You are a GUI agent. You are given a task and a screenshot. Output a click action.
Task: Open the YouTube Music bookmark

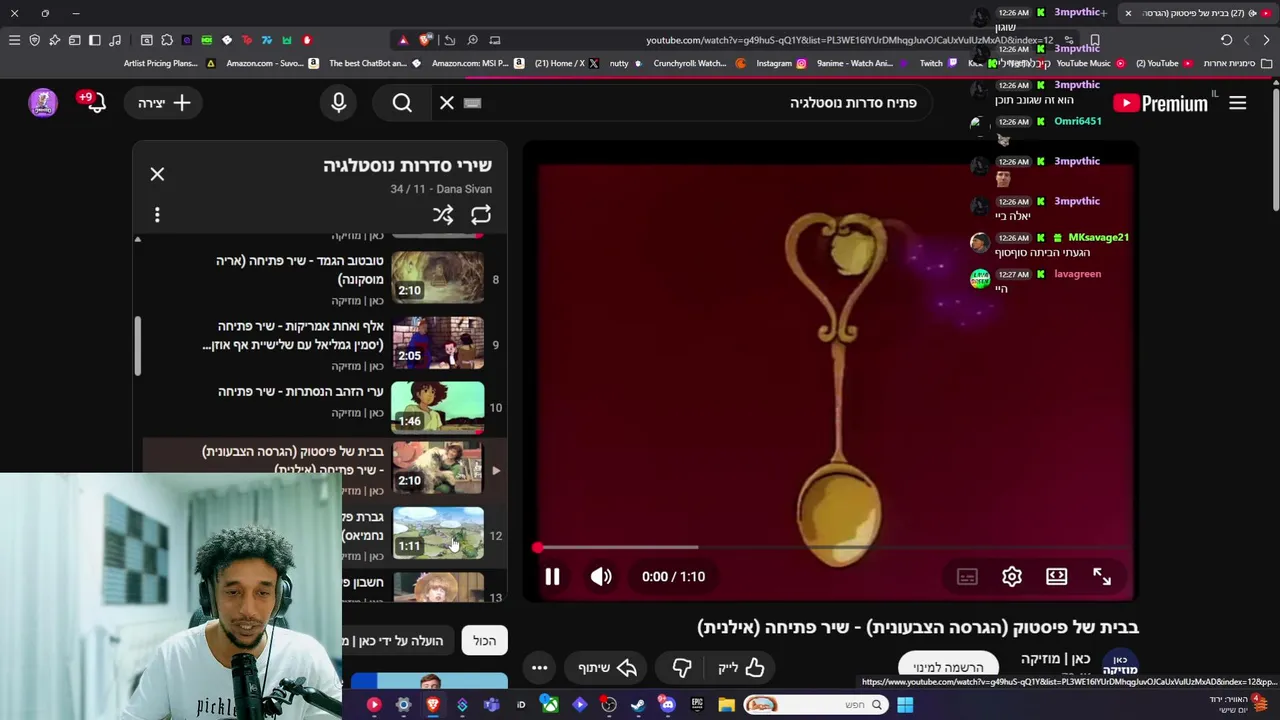(1090, 63)
